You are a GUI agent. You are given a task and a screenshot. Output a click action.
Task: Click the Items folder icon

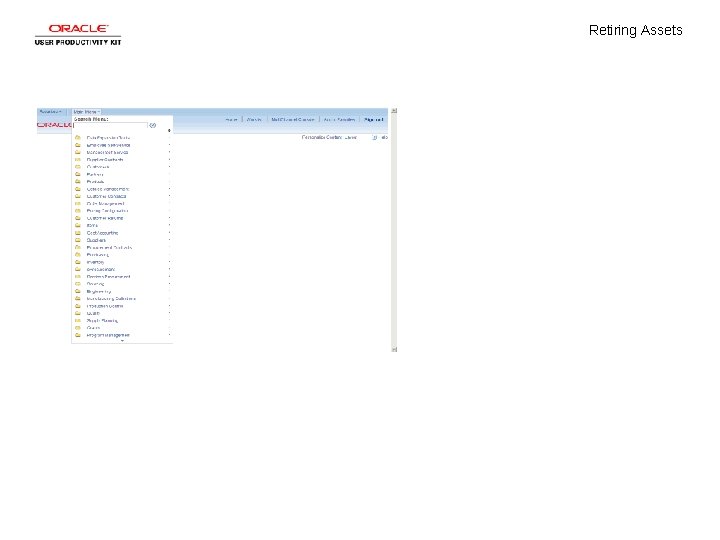[x=78, y=225]
